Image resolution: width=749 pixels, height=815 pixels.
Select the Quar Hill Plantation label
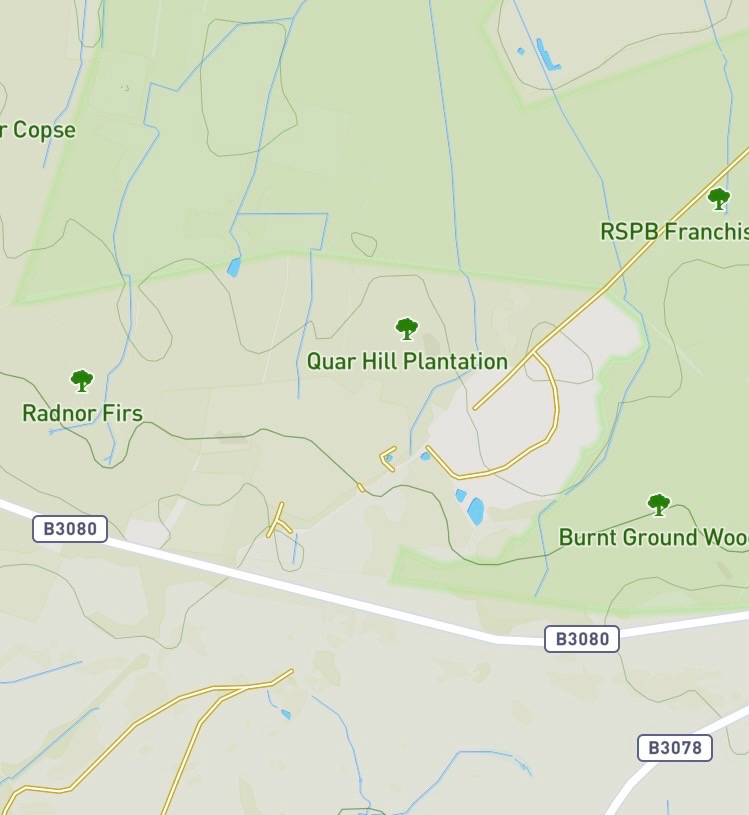(407, 361)
